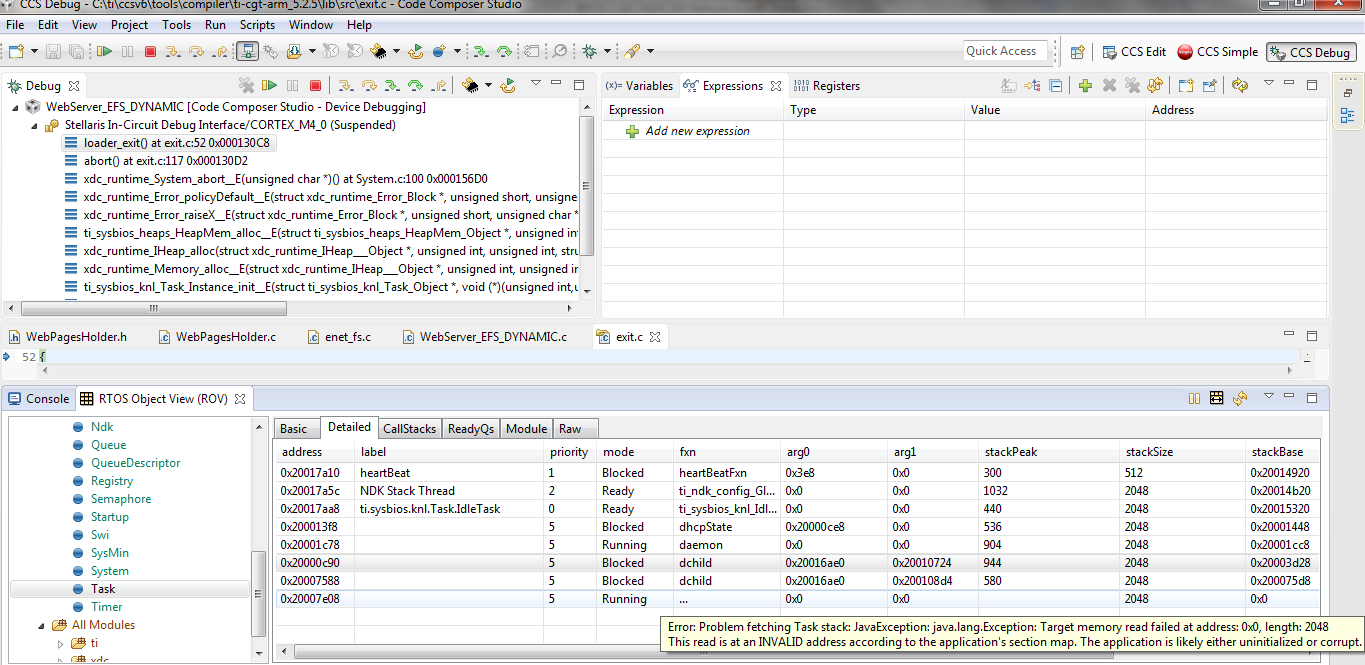Switch to the CallStacks tab in ROV
Viewport: 1365px width, 665px height.
(409, 427)
